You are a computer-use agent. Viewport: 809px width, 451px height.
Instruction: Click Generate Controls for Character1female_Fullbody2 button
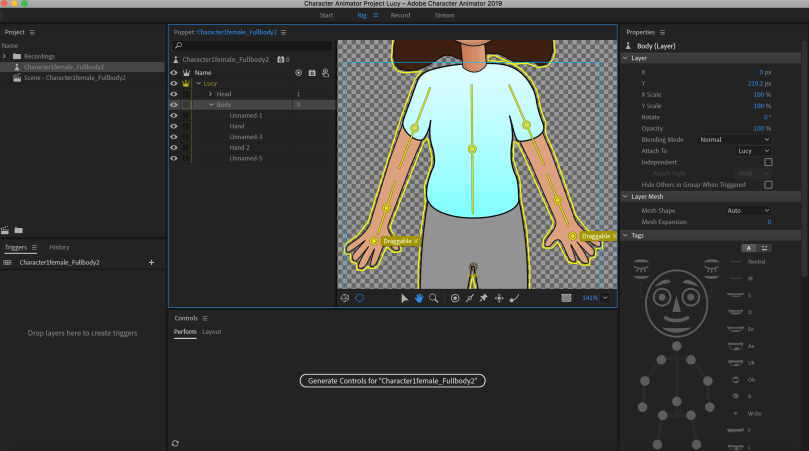coord(393,381)
